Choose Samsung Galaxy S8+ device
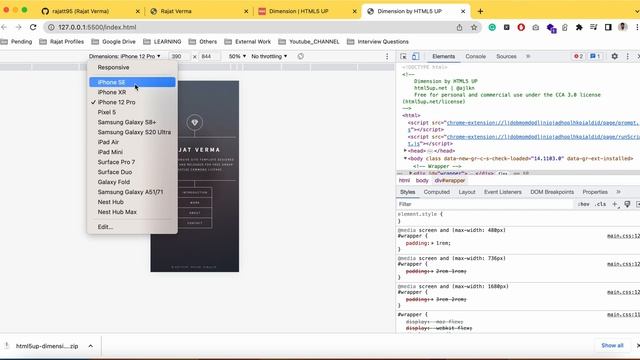Screen dimensions: 640x360 coord(132,122)
